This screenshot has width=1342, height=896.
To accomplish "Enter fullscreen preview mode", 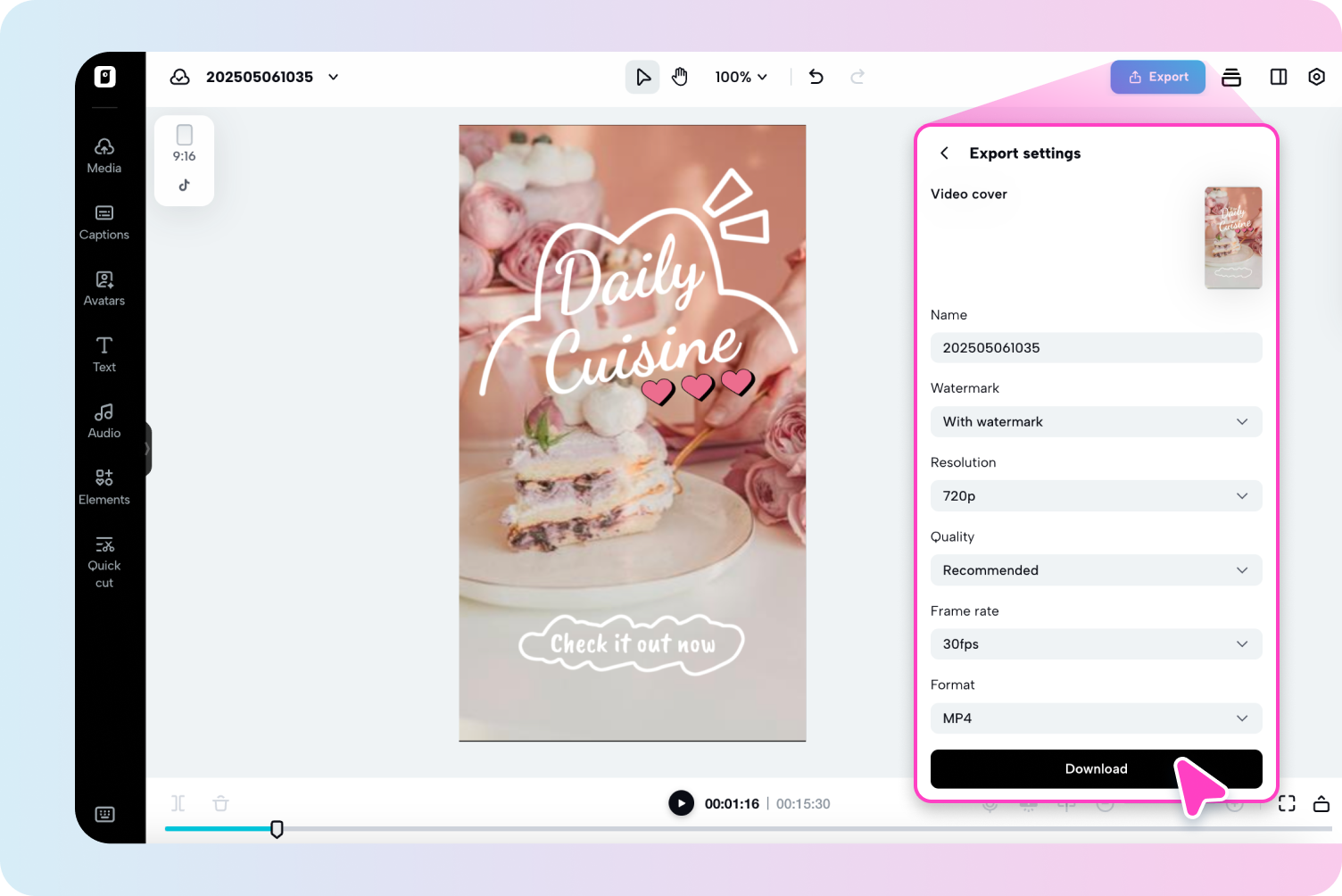I will click(1287, 803).
